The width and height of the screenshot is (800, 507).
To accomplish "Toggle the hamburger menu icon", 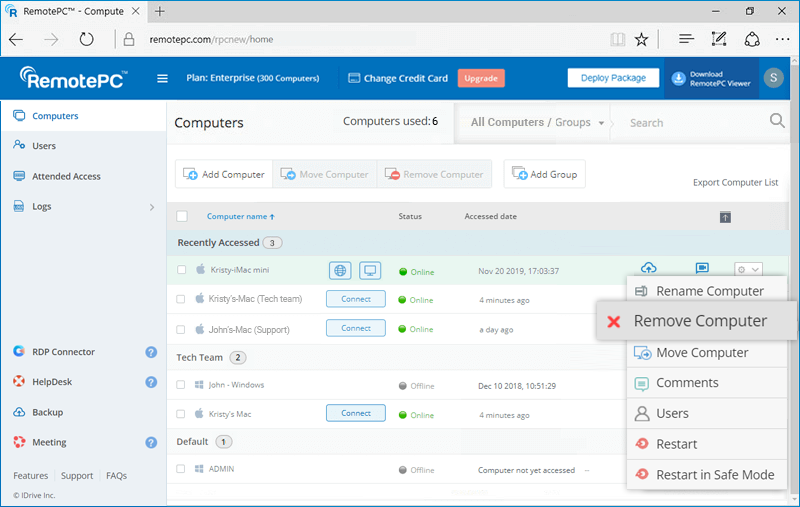I will [x=162, y=79].
